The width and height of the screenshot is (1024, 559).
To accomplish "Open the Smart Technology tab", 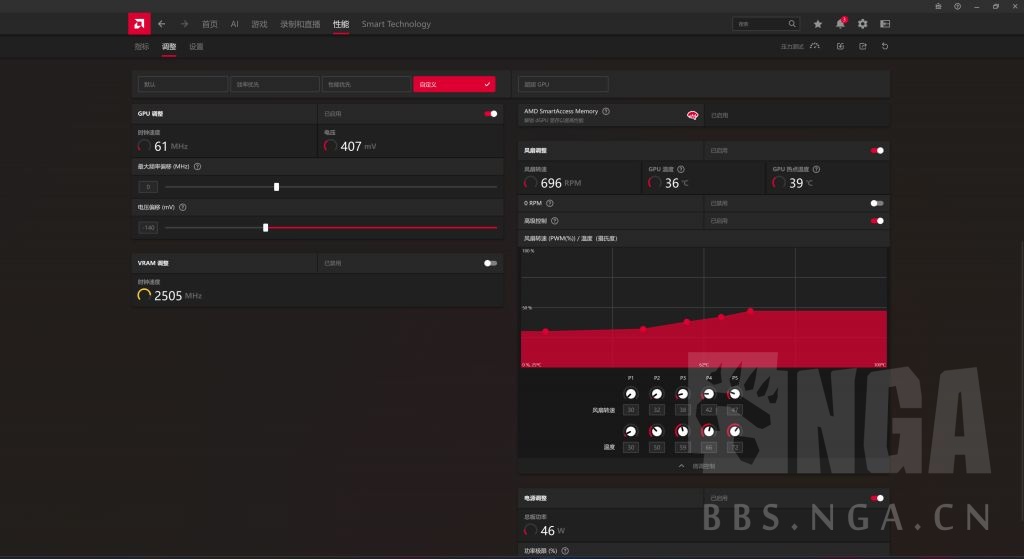I will point(396,24).
